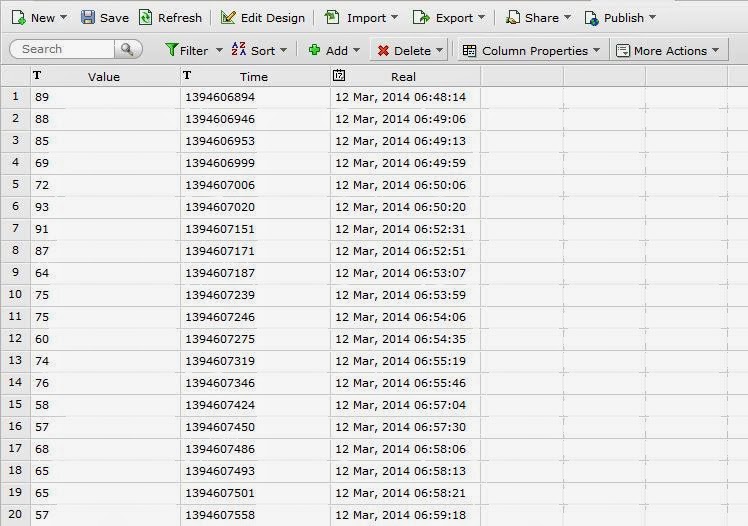Open the Import dropdown arrow
748x526 pixels.
[x=395, y=17]
